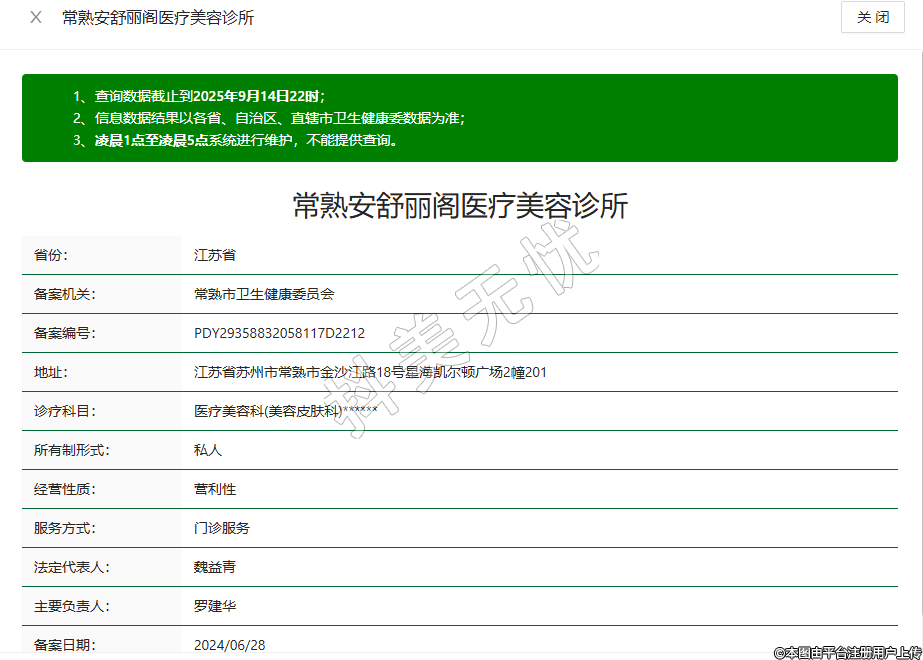Click the 备案编号 label
Image resolution: width=923 pixels, height=660 pixels.
point(65,333)
